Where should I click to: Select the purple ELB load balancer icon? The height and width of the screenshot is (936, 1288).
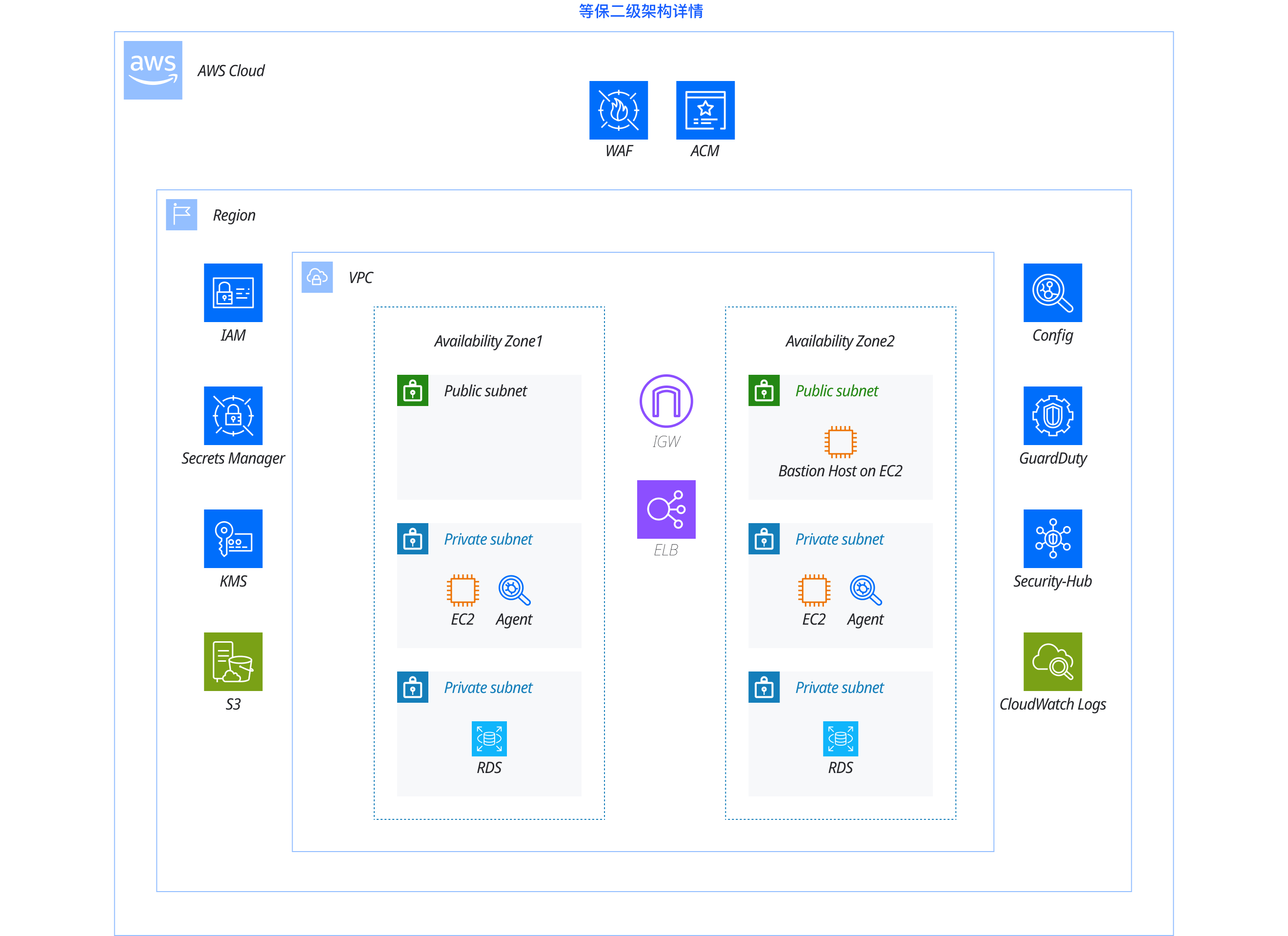pyautogui.click(x=666, y=509)
